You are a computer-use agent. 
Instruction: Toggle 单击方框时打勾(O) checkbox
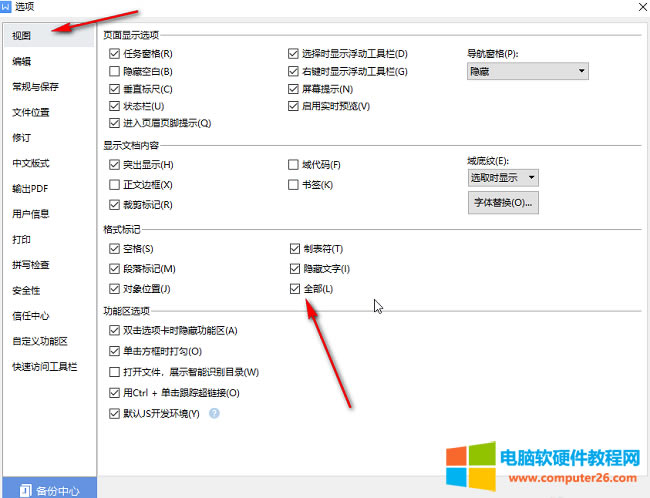point(114,352)
